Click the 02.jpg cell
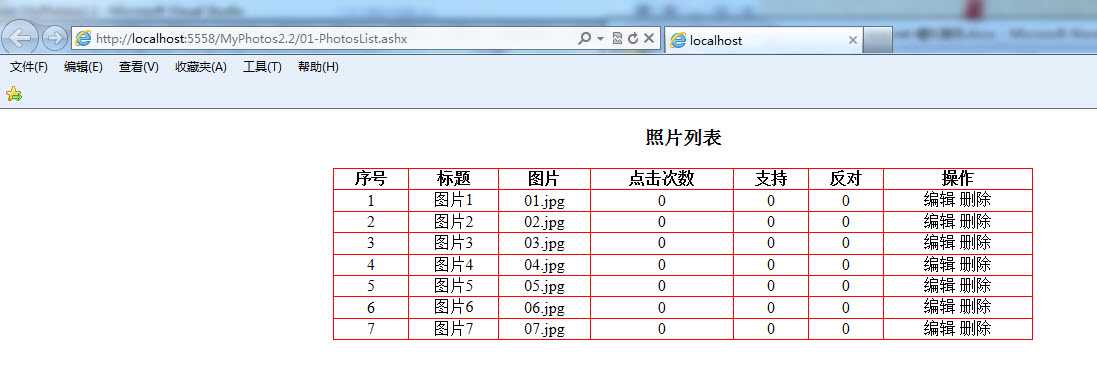 click(x=544, y=223)
